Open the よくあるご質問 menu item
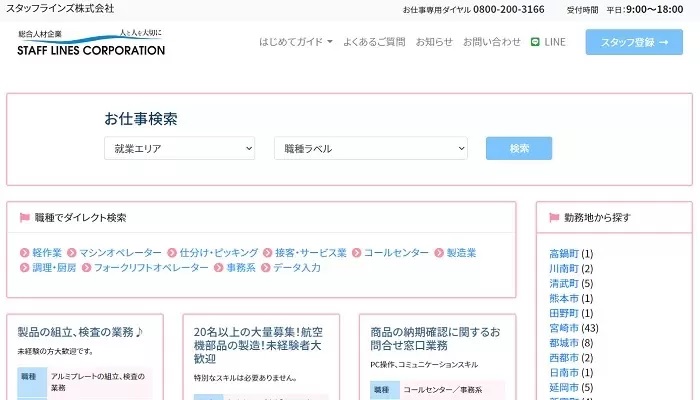This screenshot has width=700, height=400. pyautogui.click(x=373, y=43)
